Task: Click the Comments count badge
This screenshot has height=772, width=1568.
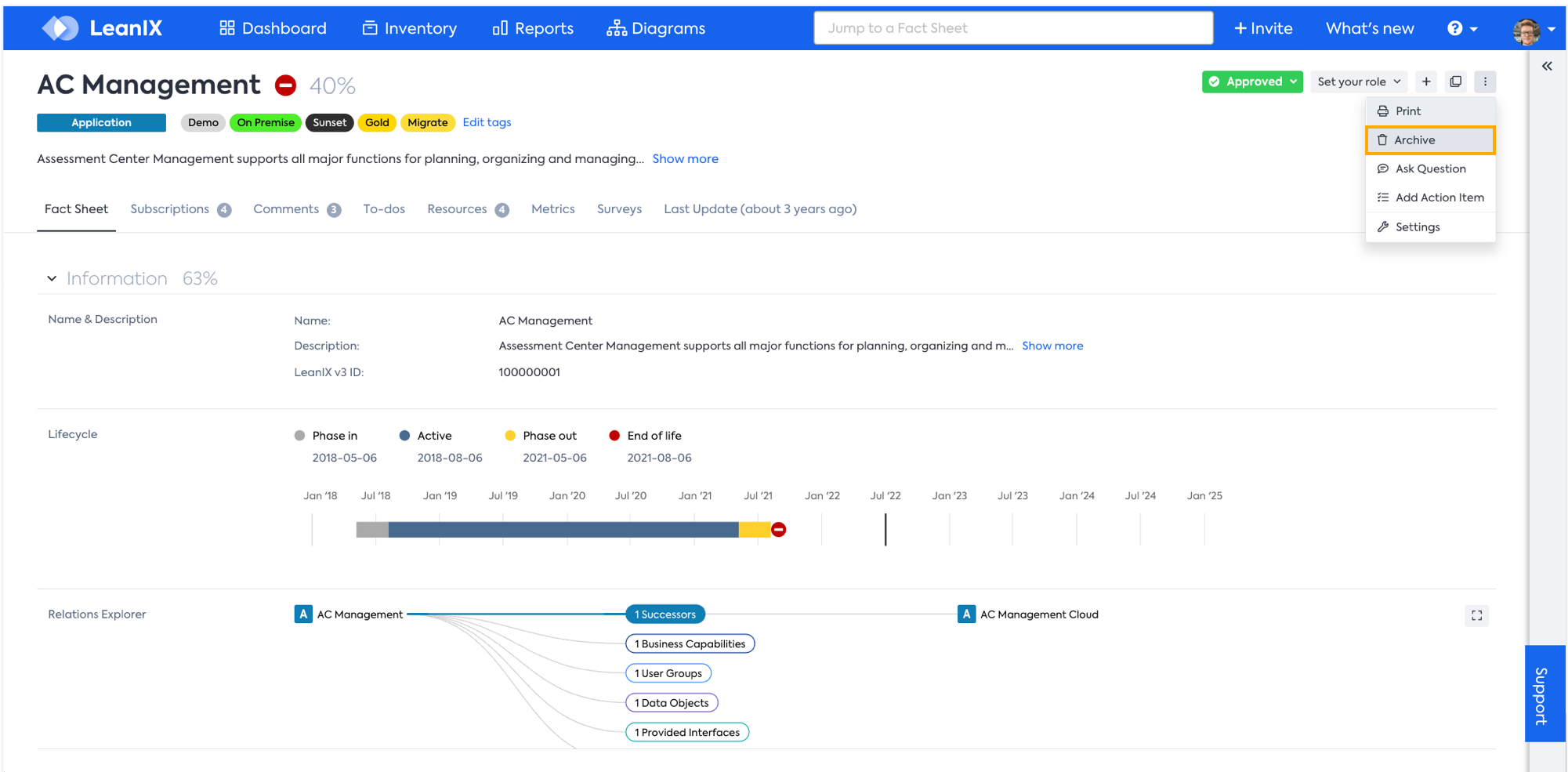Action: click(x=334, y=210)
